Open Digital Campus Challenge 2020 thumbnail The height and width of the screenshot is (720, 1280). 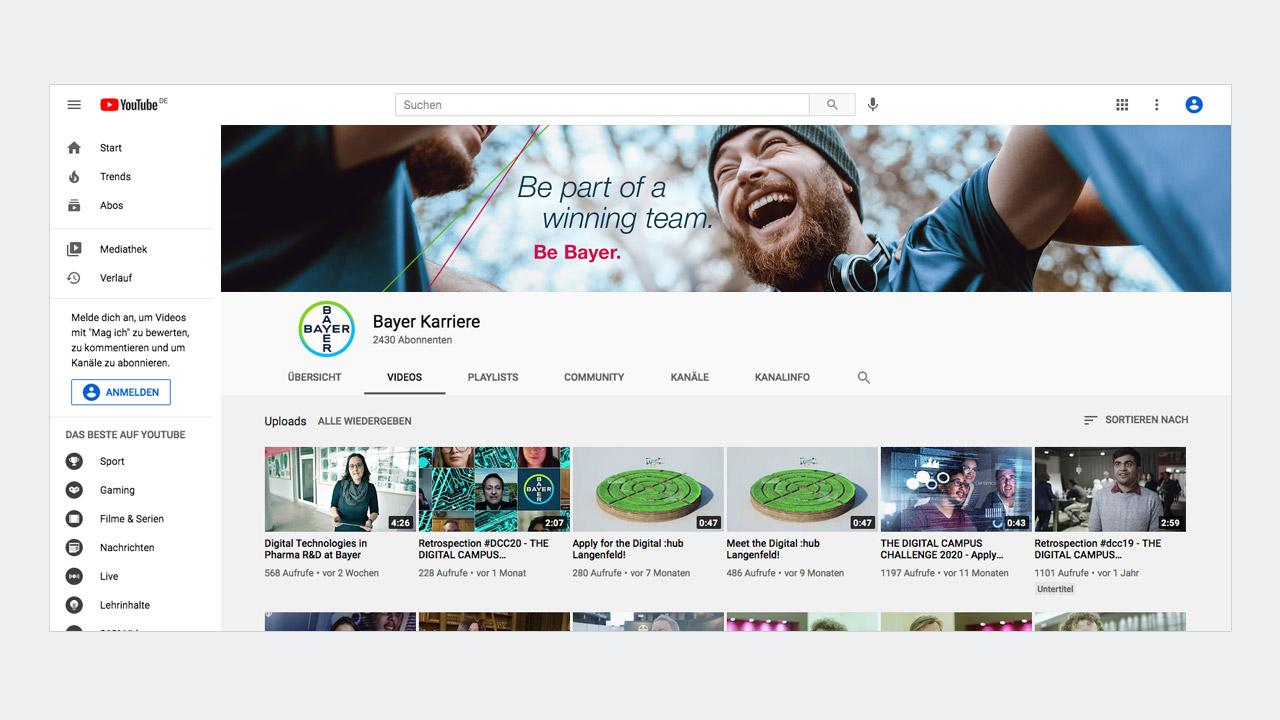[x=956, y=489]
